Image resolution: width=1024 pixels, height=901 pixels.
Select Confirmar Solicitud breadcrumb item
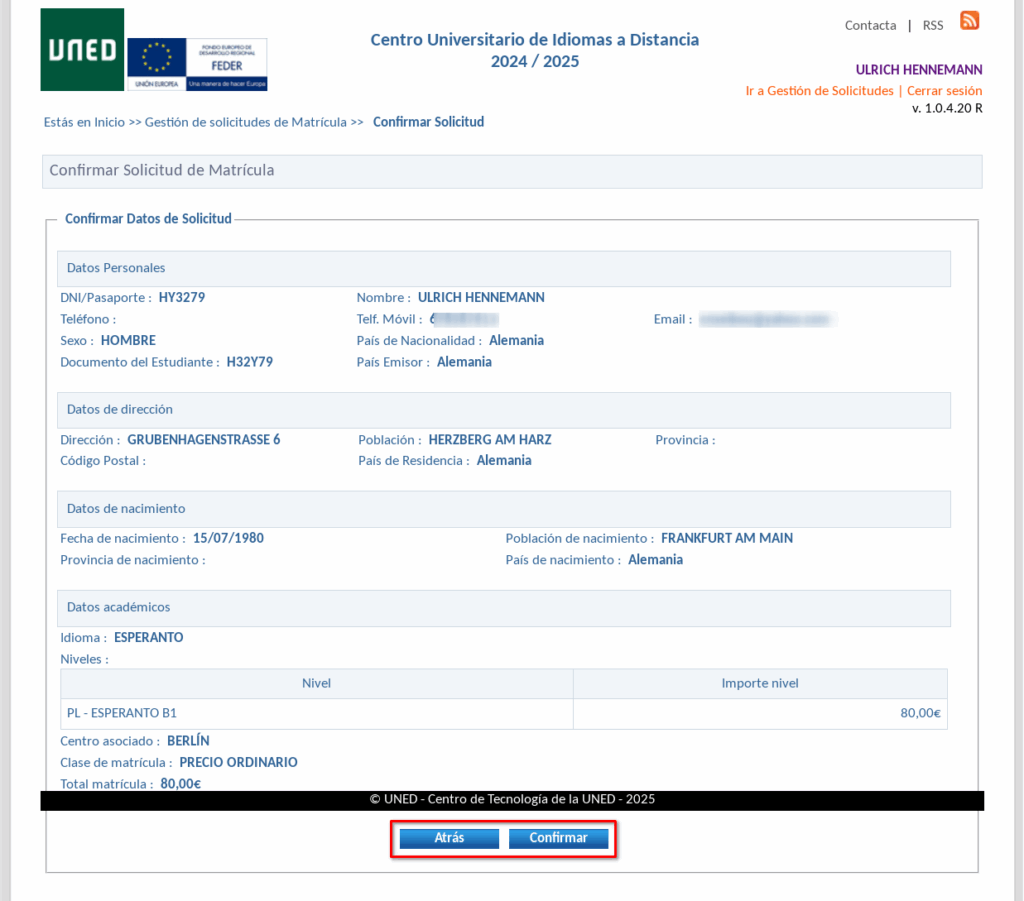tap(428, 122)
